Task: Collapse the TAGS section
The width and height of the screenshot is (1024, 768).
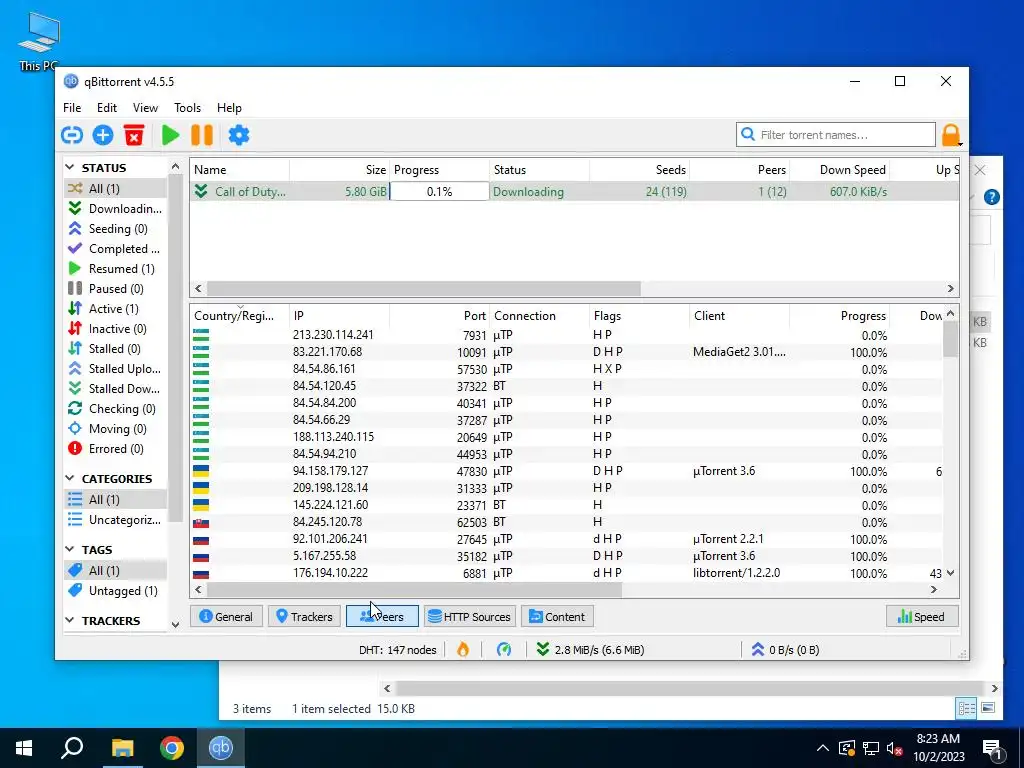Action: point(70,550)
